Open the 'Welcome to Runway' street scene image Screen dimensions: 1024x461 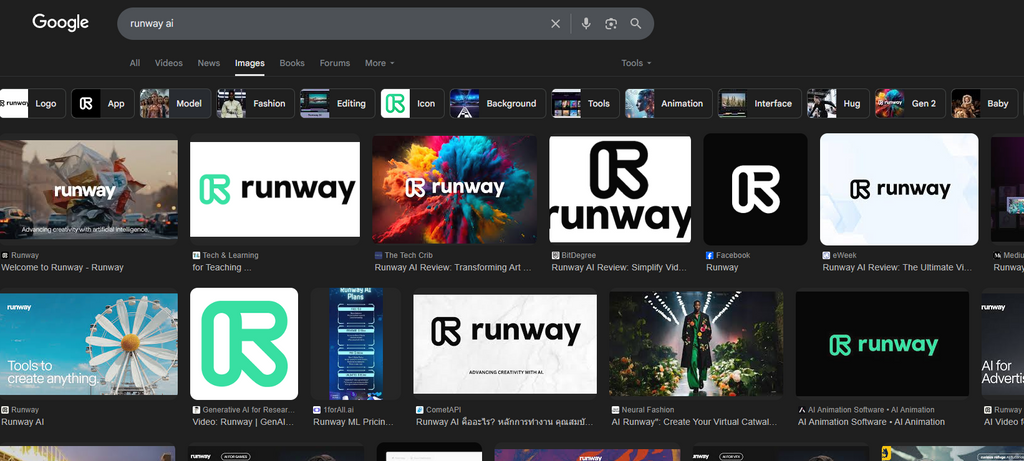click(89, 189)
